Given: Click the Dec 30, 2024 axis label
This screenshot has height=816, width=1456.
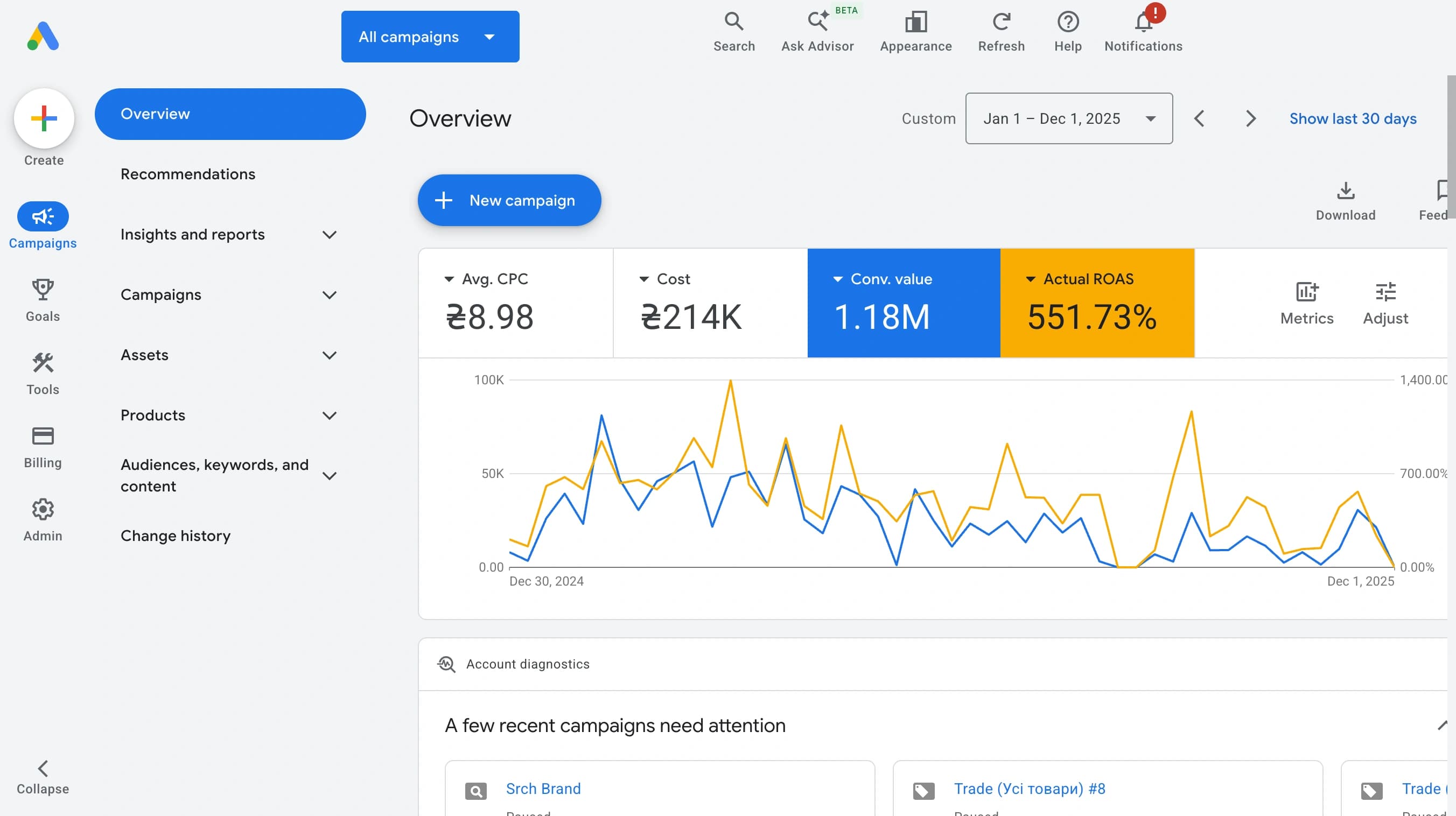Looking at the screenshot, I should (x=546, y=581).
